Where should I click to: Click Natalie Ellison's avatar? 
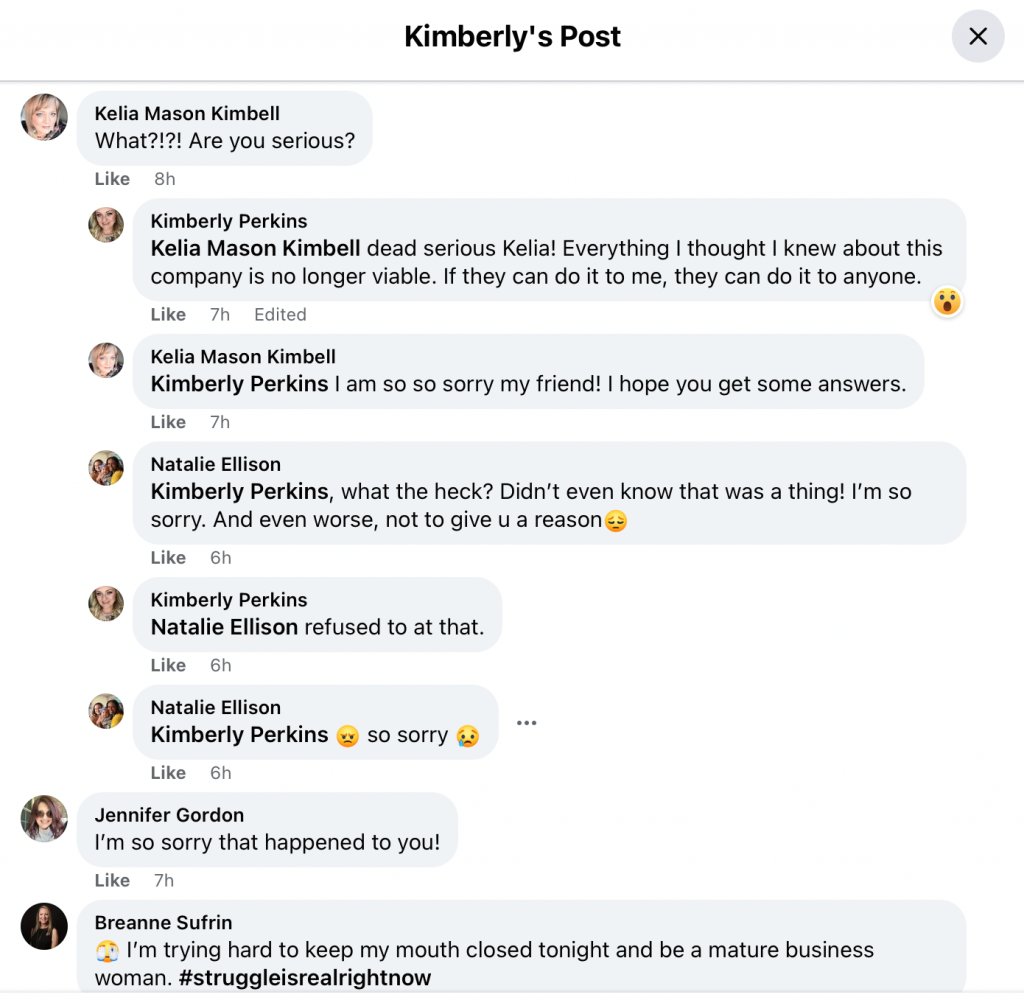105,468
